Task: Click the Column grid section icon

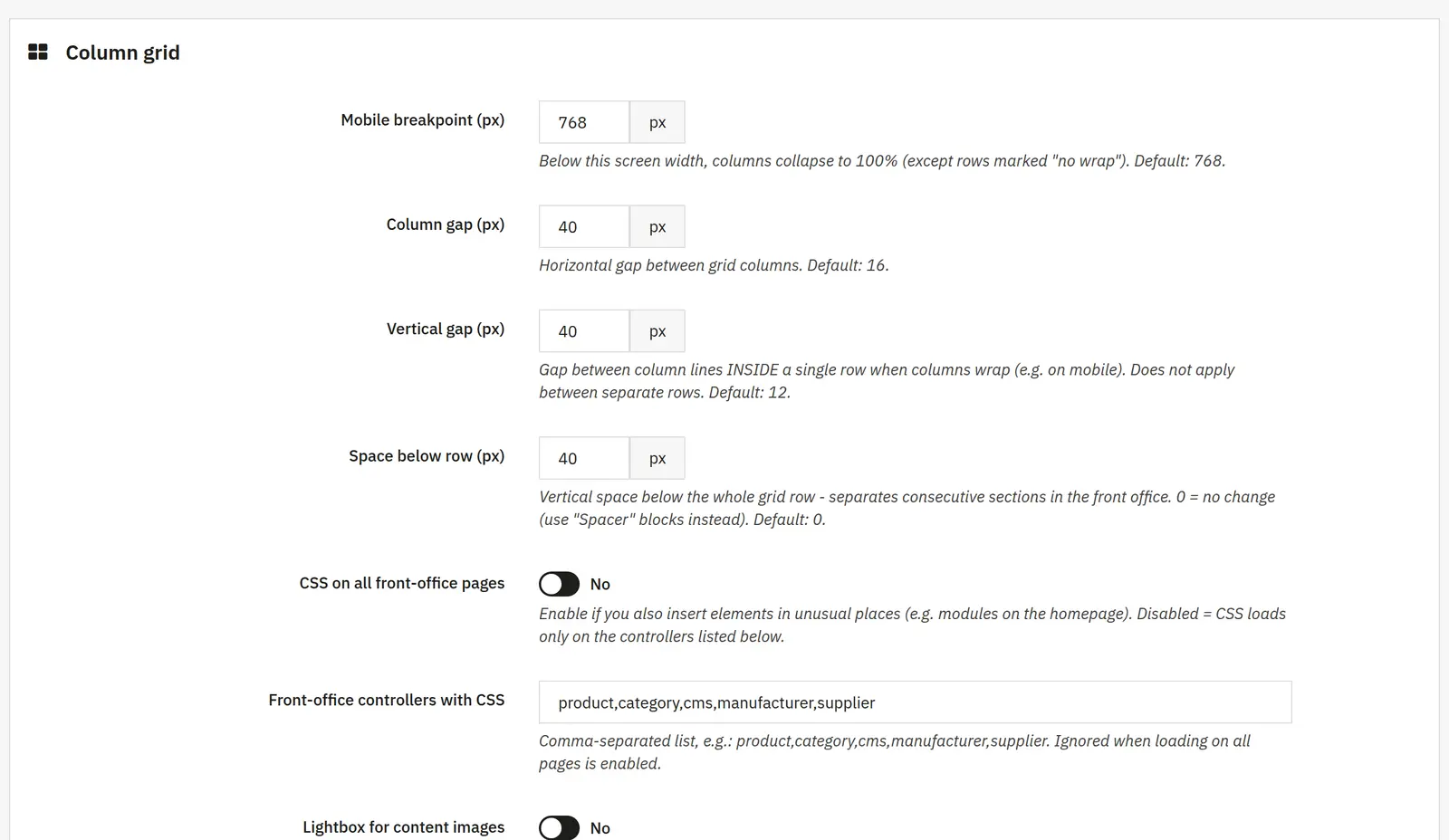Action: tap(38, 52)
